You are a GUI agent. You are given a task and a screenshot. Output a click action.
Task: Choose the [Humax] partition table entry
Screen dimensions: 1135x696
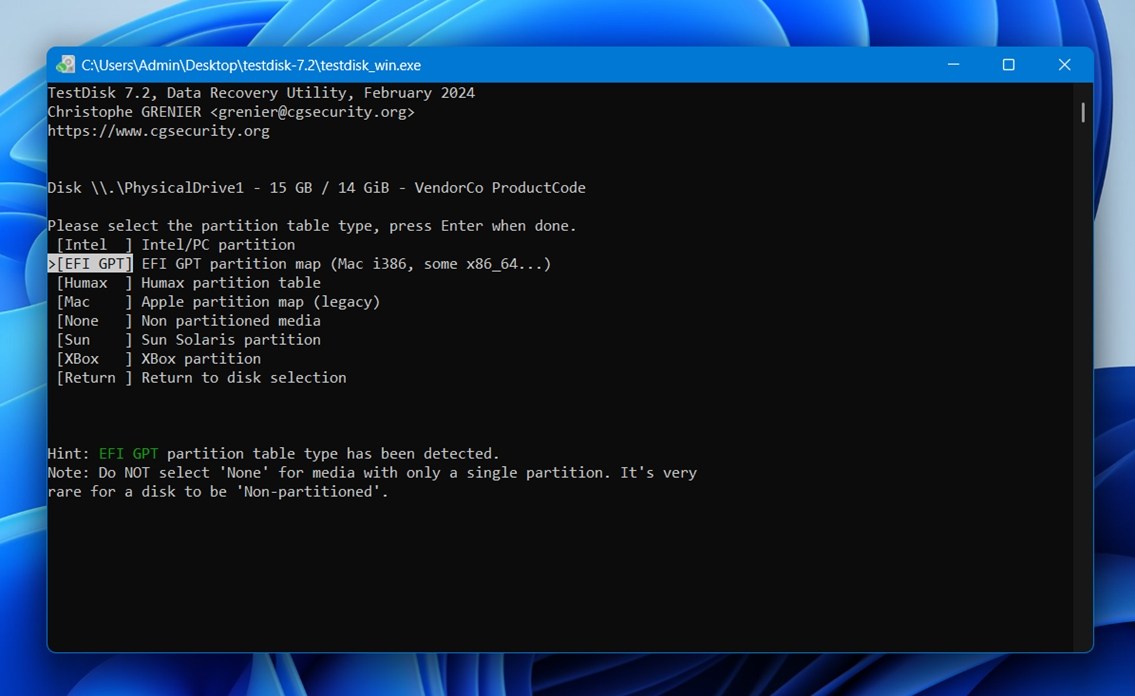point(95,282)
